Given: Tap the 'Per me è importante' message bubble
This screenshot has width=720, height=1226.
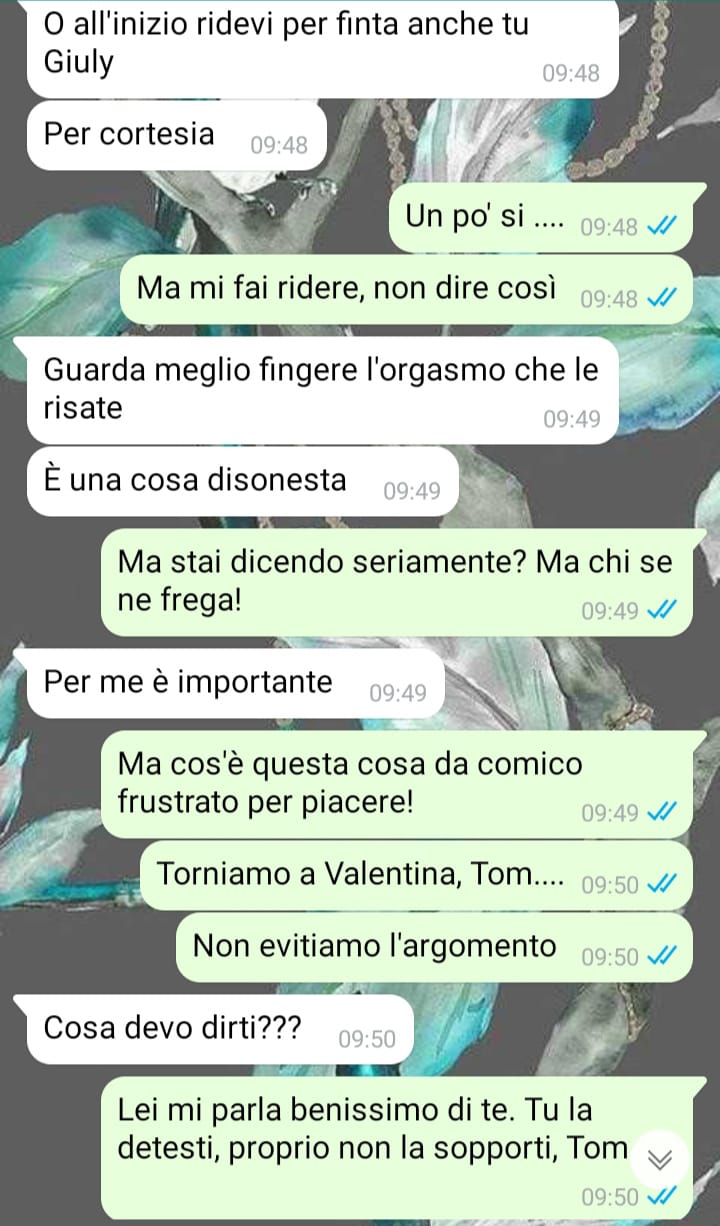Looking at the screenshot, I should click(235, 683).
